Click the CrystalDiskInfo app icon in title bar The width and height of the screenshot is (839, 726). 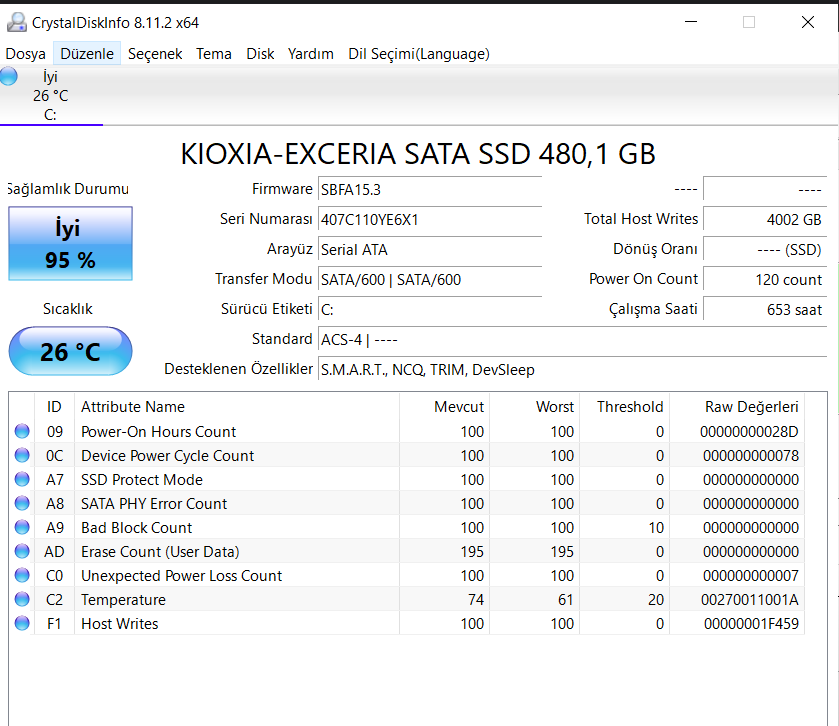click(x=16, y=22)
